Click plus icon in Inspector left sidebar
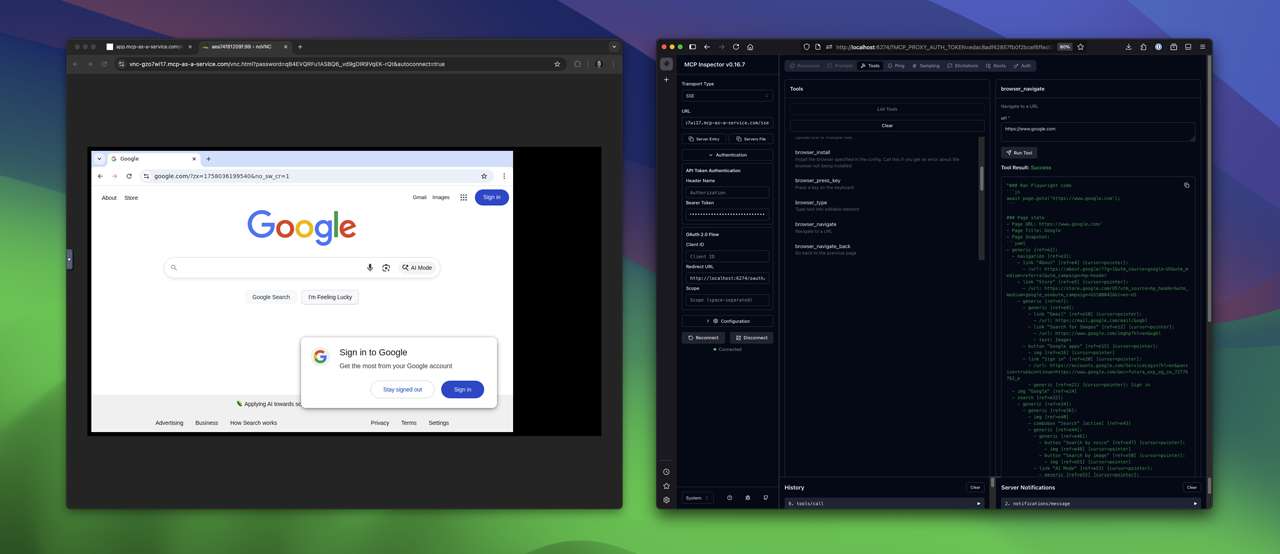The height and width of the screenshot is (554, 1280). [x=666, y=80]
